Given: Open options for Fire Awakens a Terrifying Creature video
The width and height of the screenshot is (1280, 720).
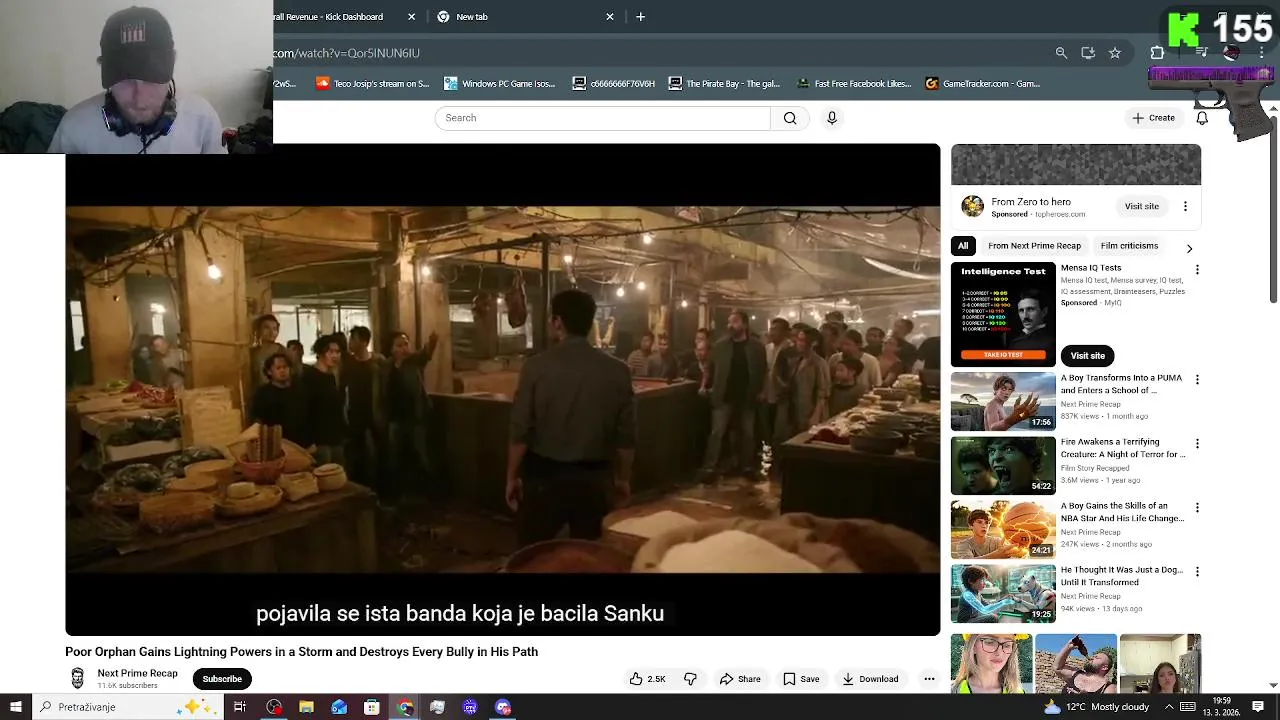Looking at the screenshot, I should [x=1196, y=444].
